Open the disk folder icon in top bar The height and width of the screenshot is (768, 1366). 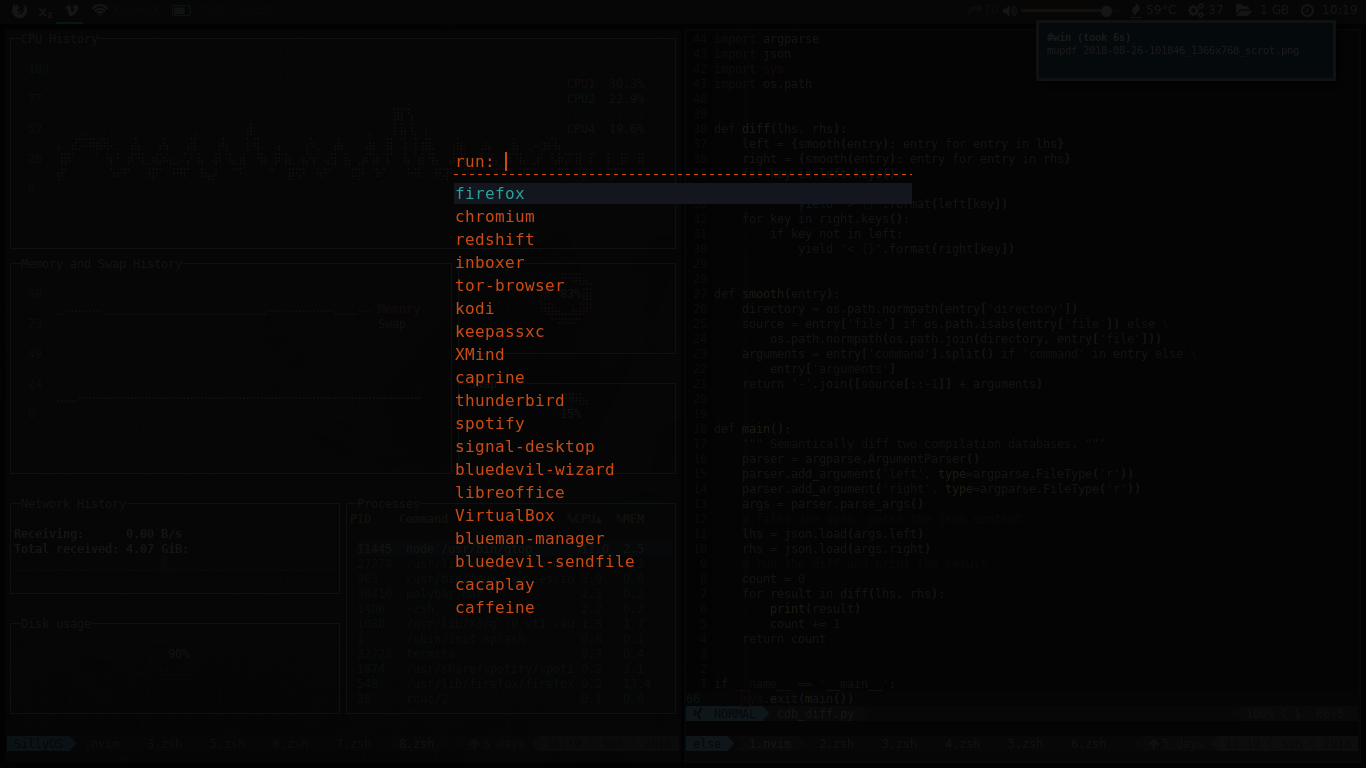[1243, 10]
